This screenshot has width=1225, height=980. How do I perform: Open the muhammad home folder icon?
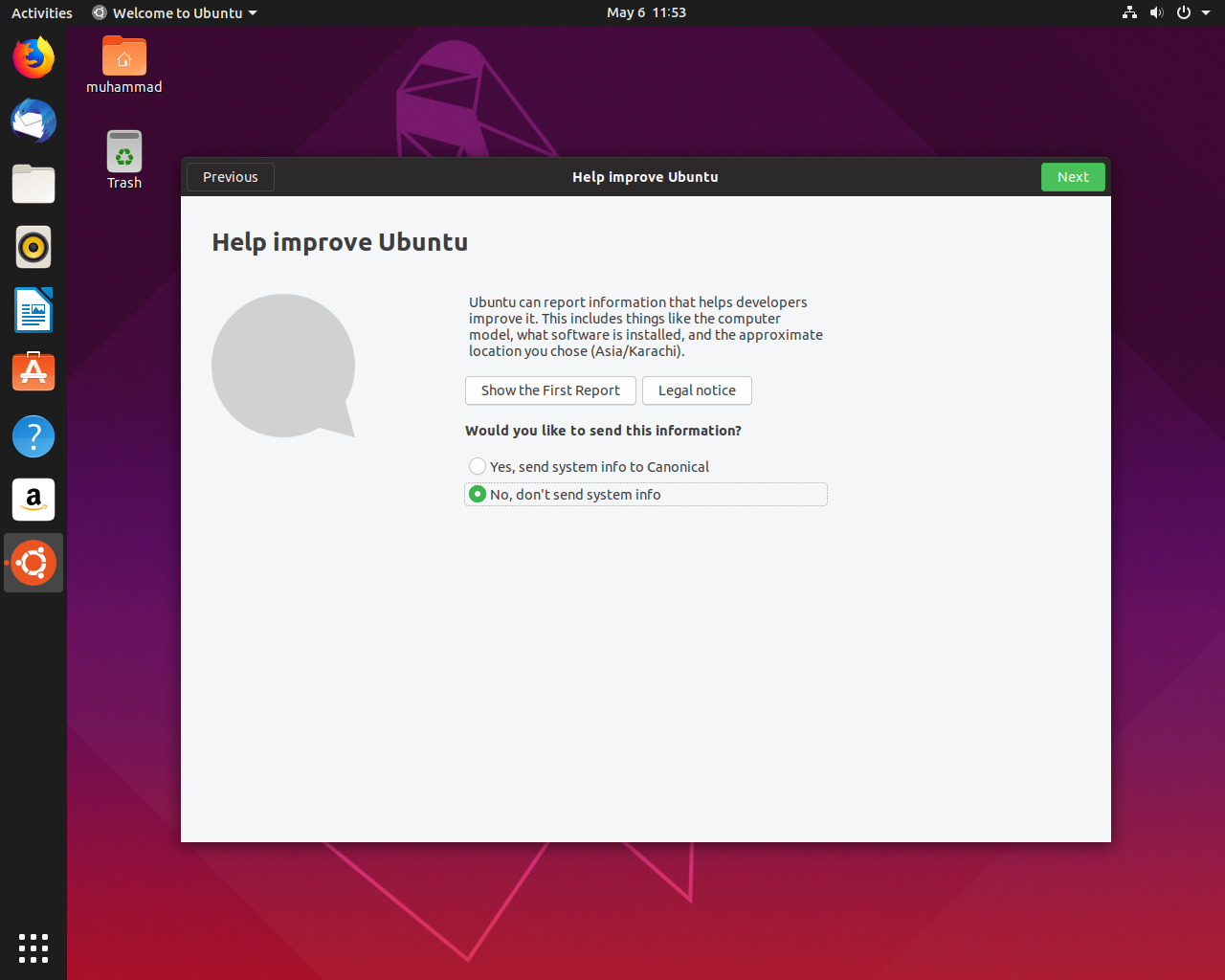(124, 65)
